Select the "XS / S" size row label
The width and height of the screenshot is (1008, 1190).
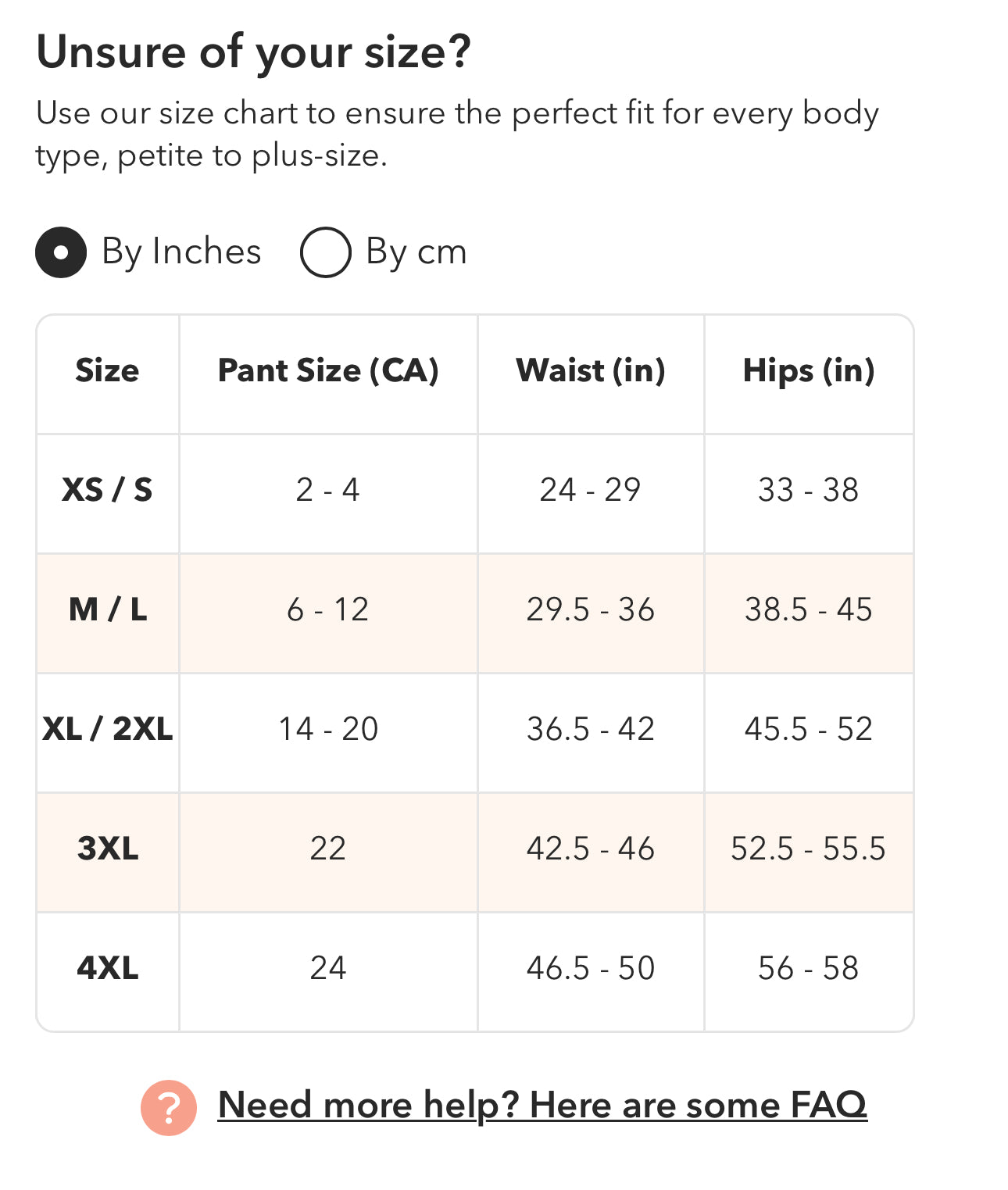107,490
